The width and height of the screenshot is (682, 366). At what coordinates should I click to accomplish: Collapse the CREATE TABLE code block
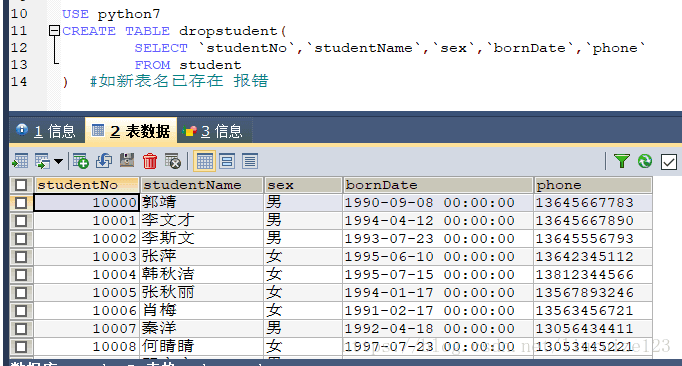click(x=54, y=30)
